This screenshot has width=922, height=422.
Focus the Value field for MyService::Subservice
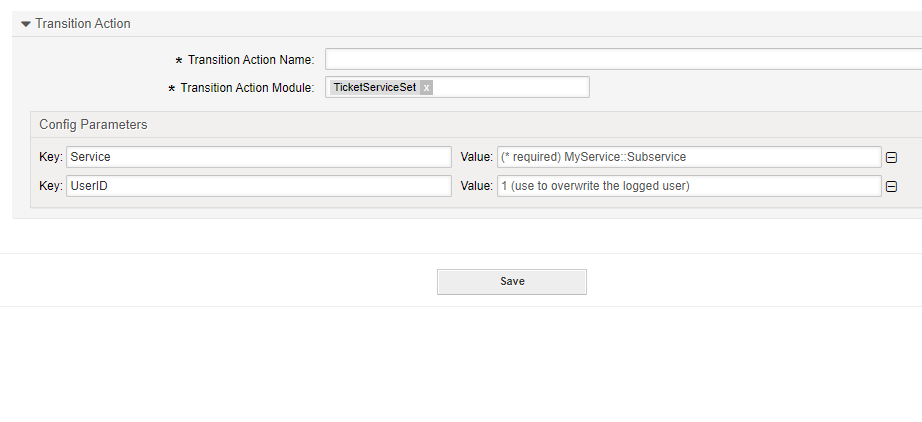pyautogui.click(x=688, y=157)
